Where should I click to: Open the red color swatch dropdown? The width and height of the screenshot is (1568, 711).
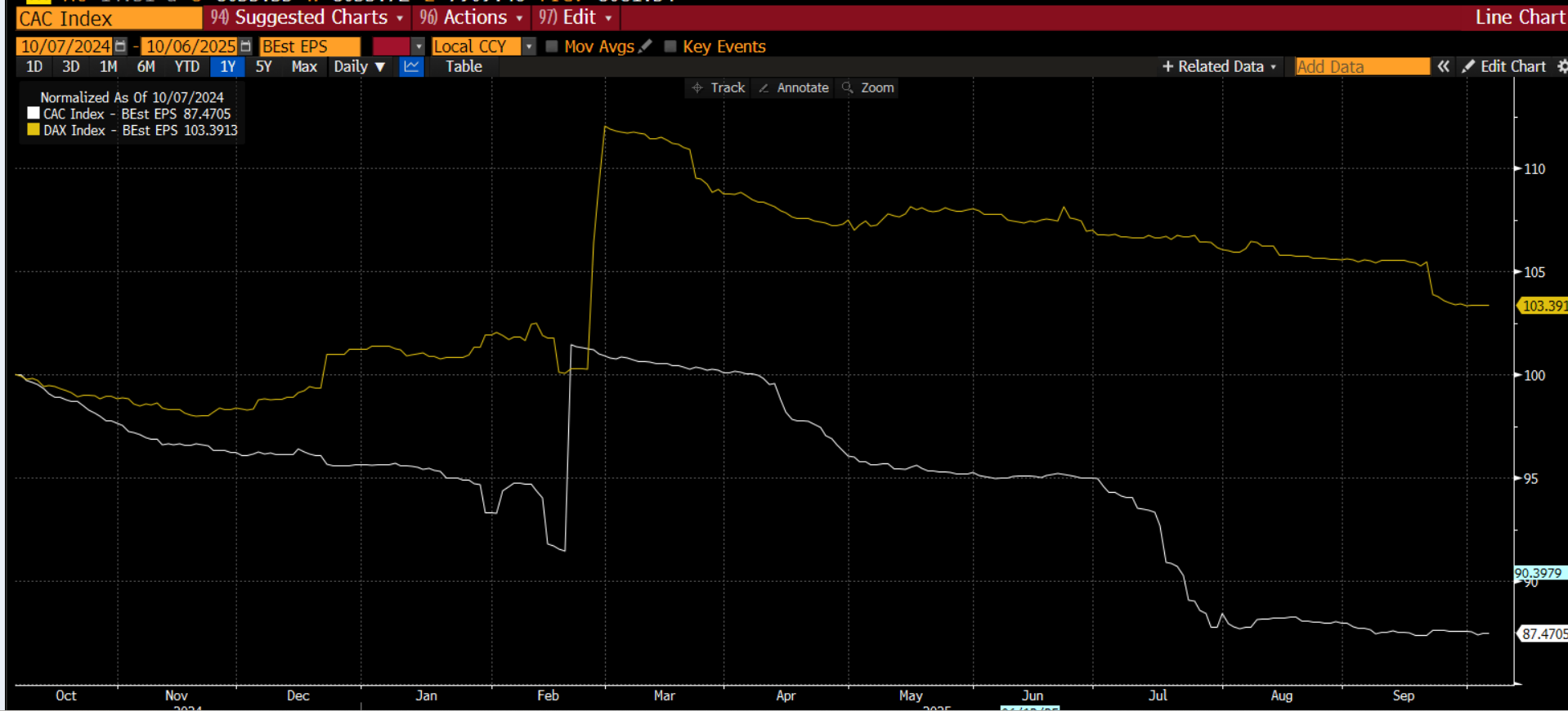click(x=419, y=47)
